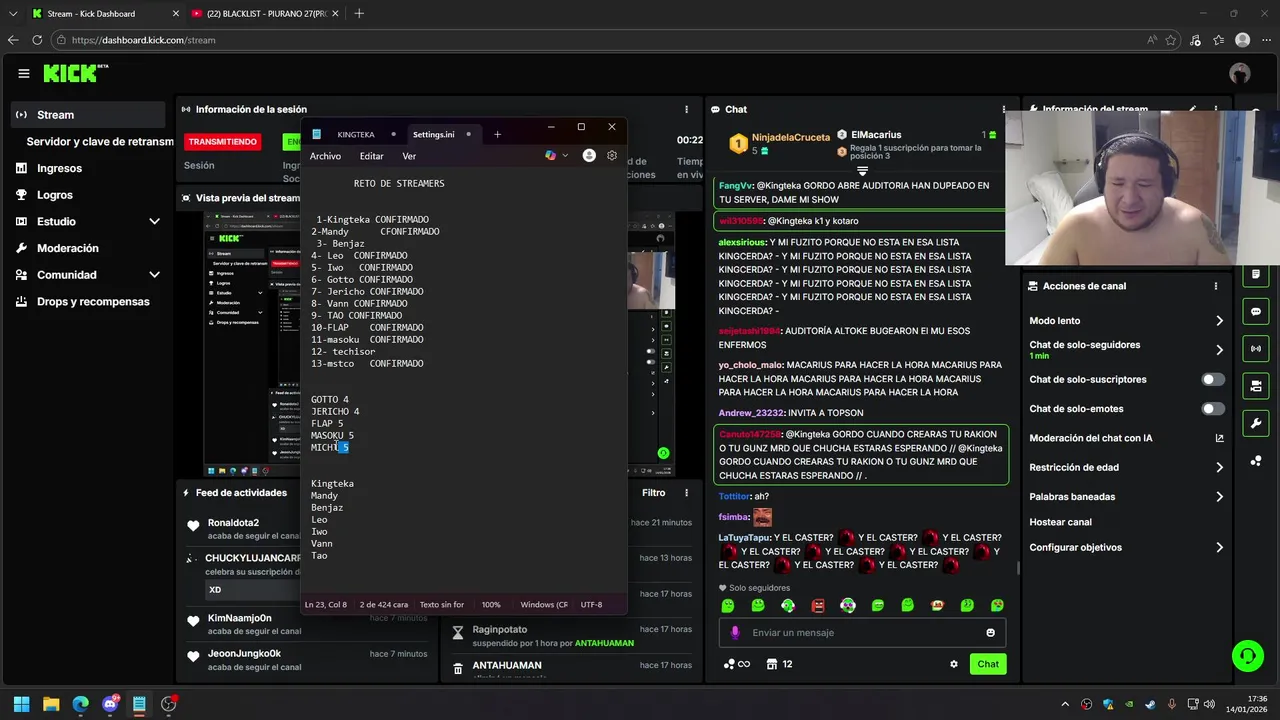
Task: Open the Ver menu in Notepad
Action: pyautogui.click(x=409, y=156)
